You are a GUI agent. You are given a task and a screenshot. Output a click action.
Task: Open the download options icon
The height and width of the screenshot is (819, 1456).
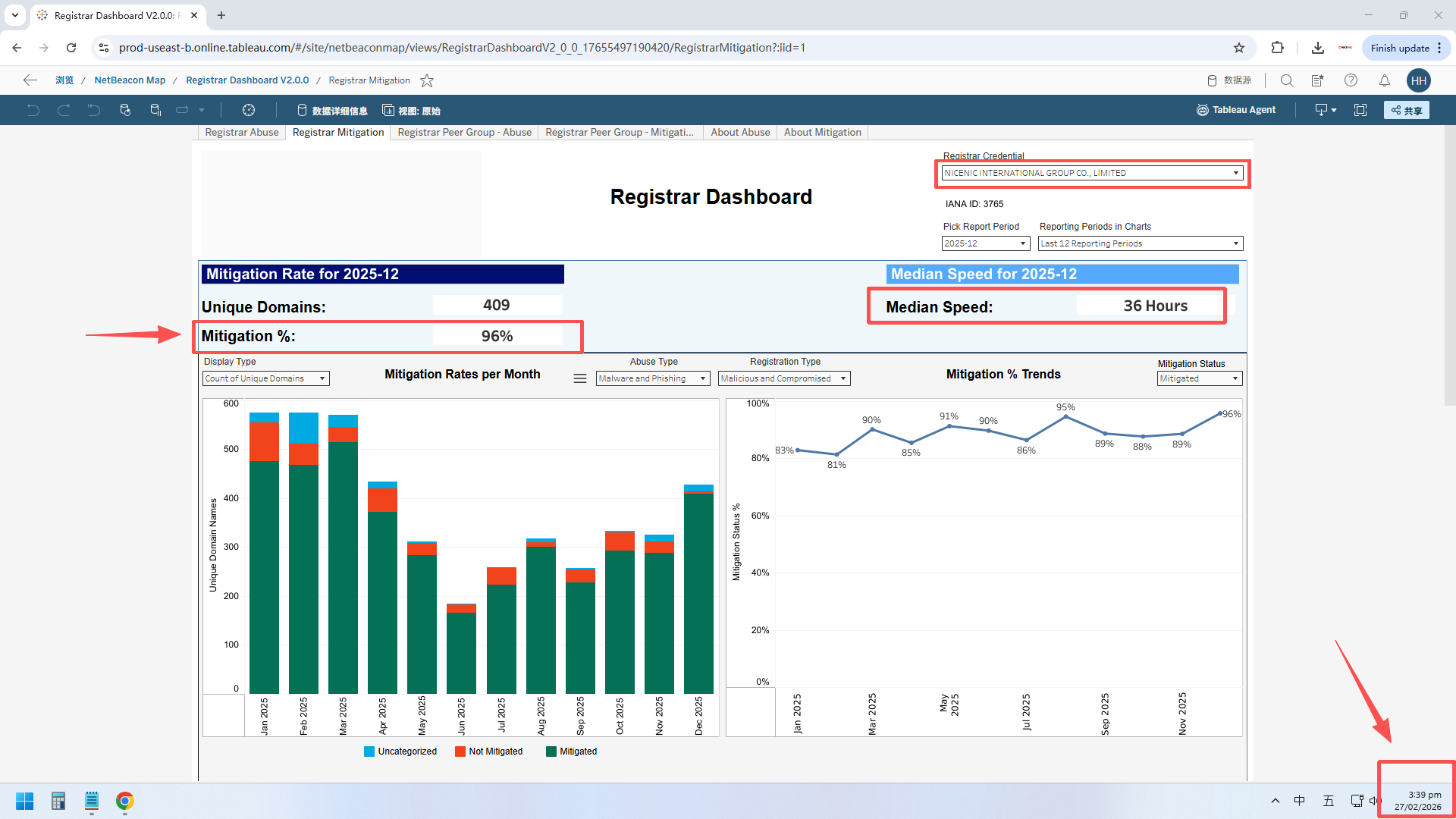pyautogui.click(x=1325, y=110)
